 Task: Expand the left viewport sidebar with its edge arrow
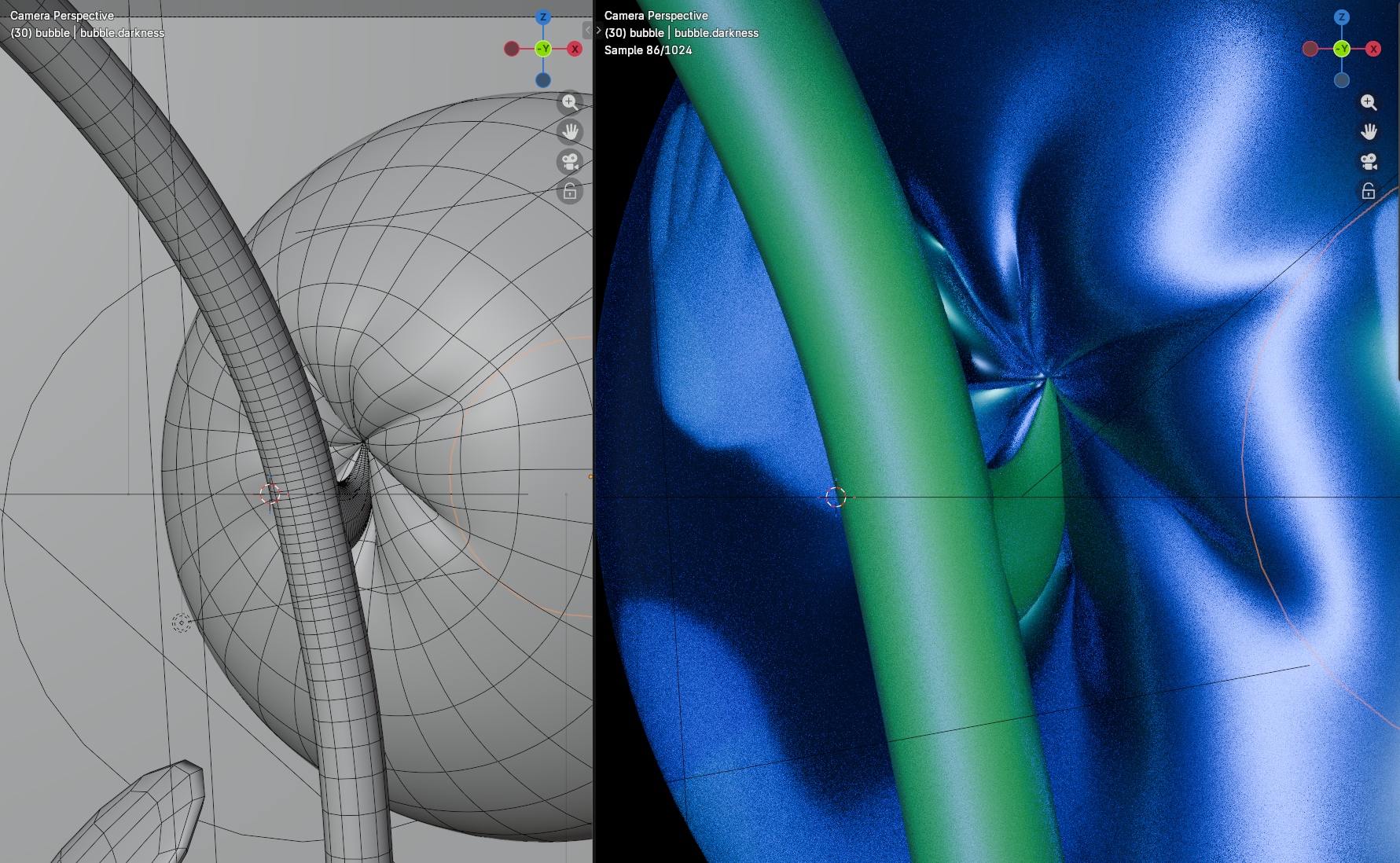pos(587,30)
